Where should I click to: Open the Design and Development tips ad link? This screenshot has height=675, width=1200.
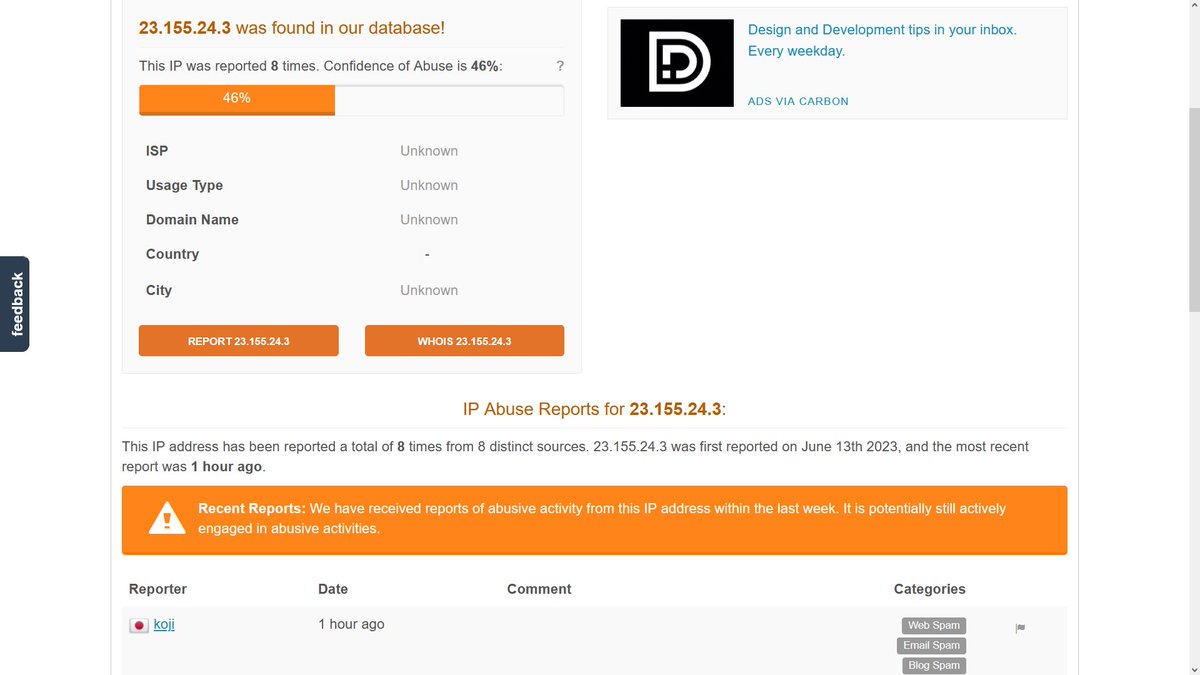(882, 40)
